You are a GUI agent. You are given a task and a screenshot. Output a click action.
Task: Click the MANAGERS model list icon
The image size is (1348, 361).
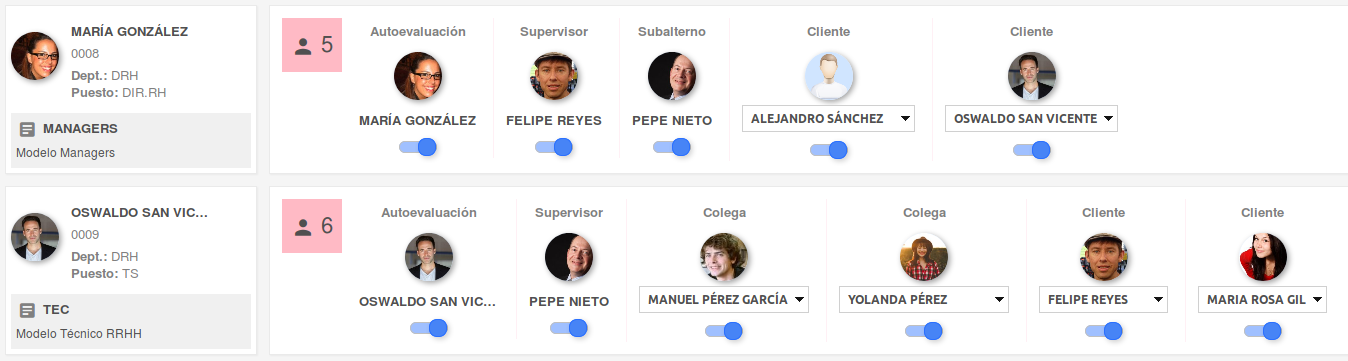pos(28,129)
